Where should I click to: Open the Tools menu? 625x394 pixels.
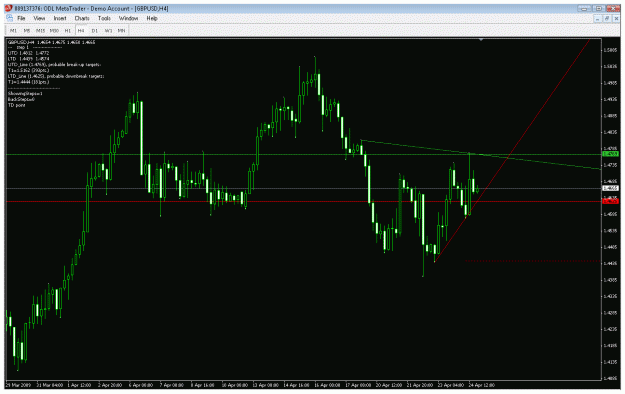(x=104, y=18)
